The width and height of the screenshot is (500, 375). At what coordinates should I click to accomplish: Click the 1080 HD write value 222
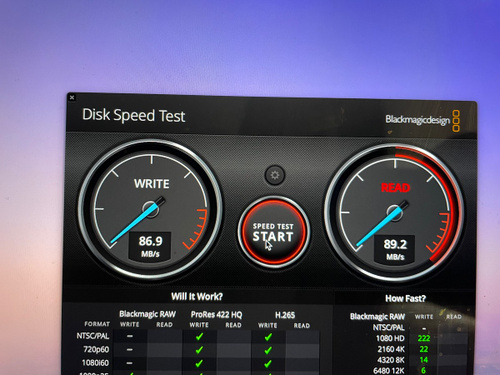pos(424,338)
